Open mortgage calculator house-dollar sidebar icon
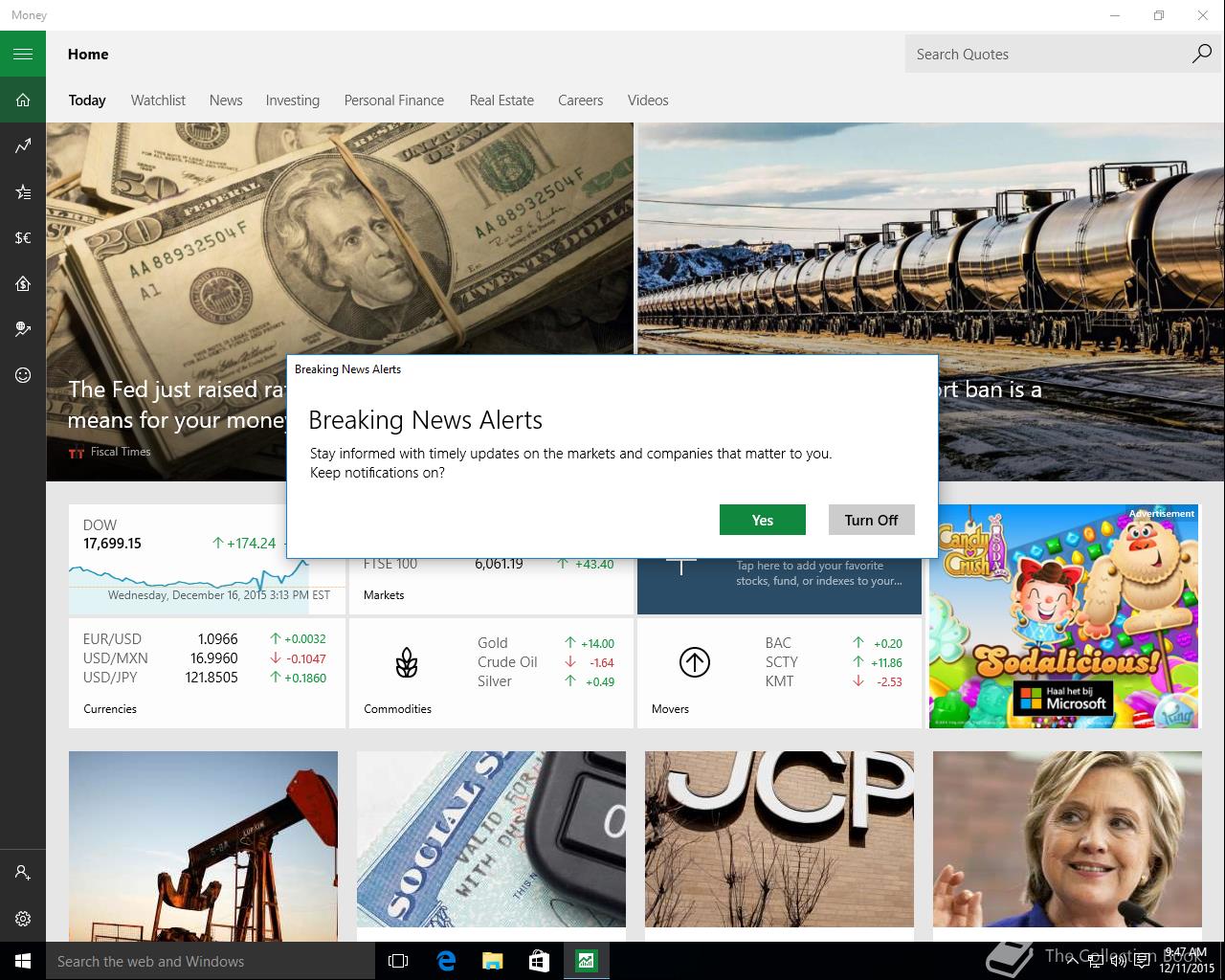The width and height of the screenshot is (1225, 980). coord(23,283)
